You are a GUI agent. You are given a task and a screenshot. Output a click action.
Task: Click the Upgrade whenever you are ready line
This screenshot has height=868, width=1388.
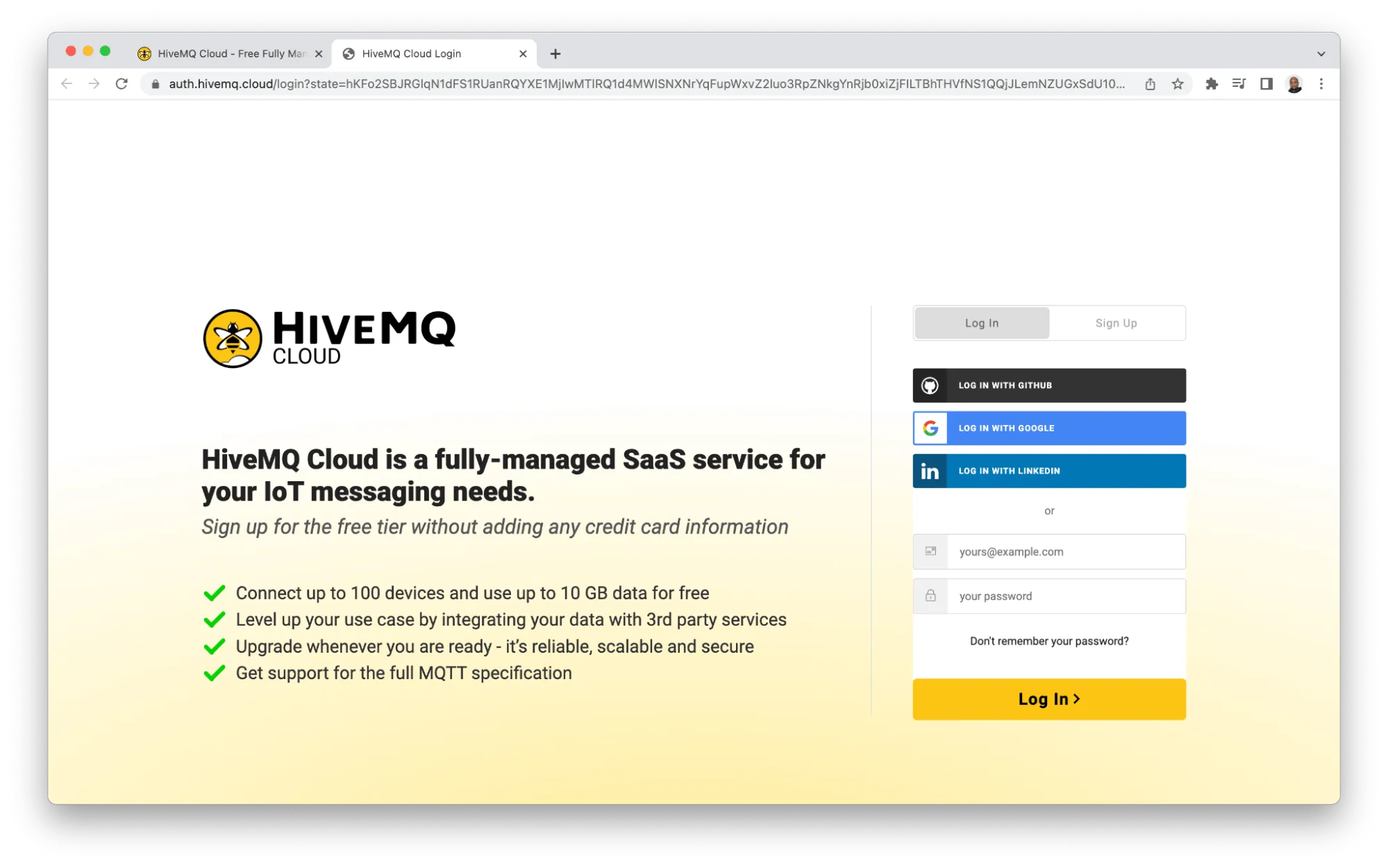[494, 646]
